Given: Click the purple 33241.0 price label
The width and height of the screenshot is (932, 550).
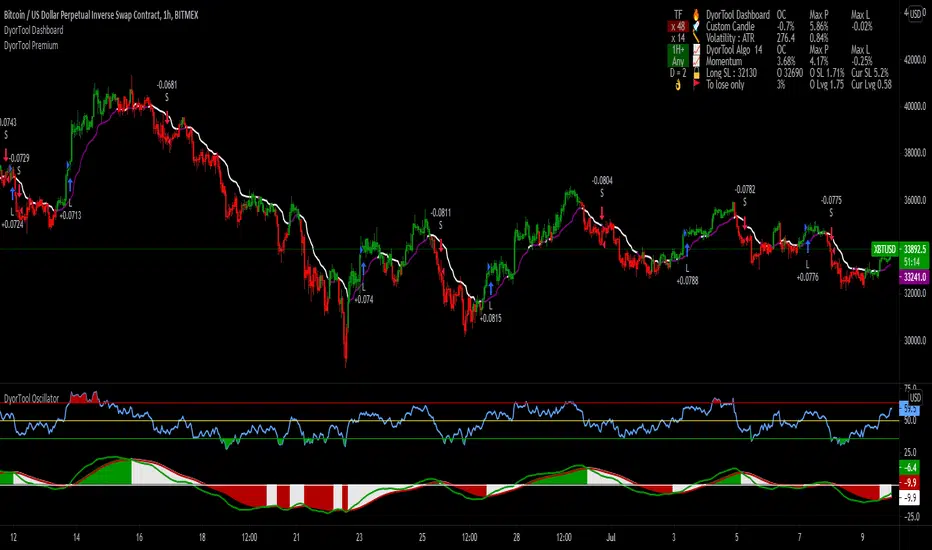Looking at the screenshot, I should tap(914, 277).
